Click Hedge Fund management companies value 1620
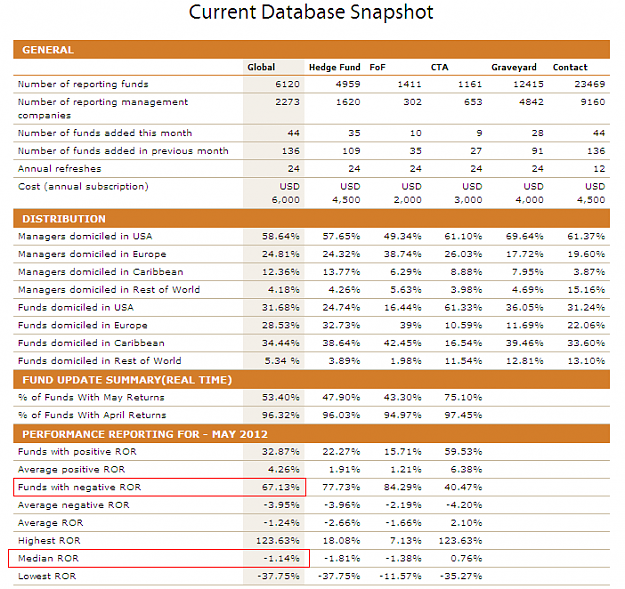The height and width of the screenshot is (589, 625). coord(348,102)
